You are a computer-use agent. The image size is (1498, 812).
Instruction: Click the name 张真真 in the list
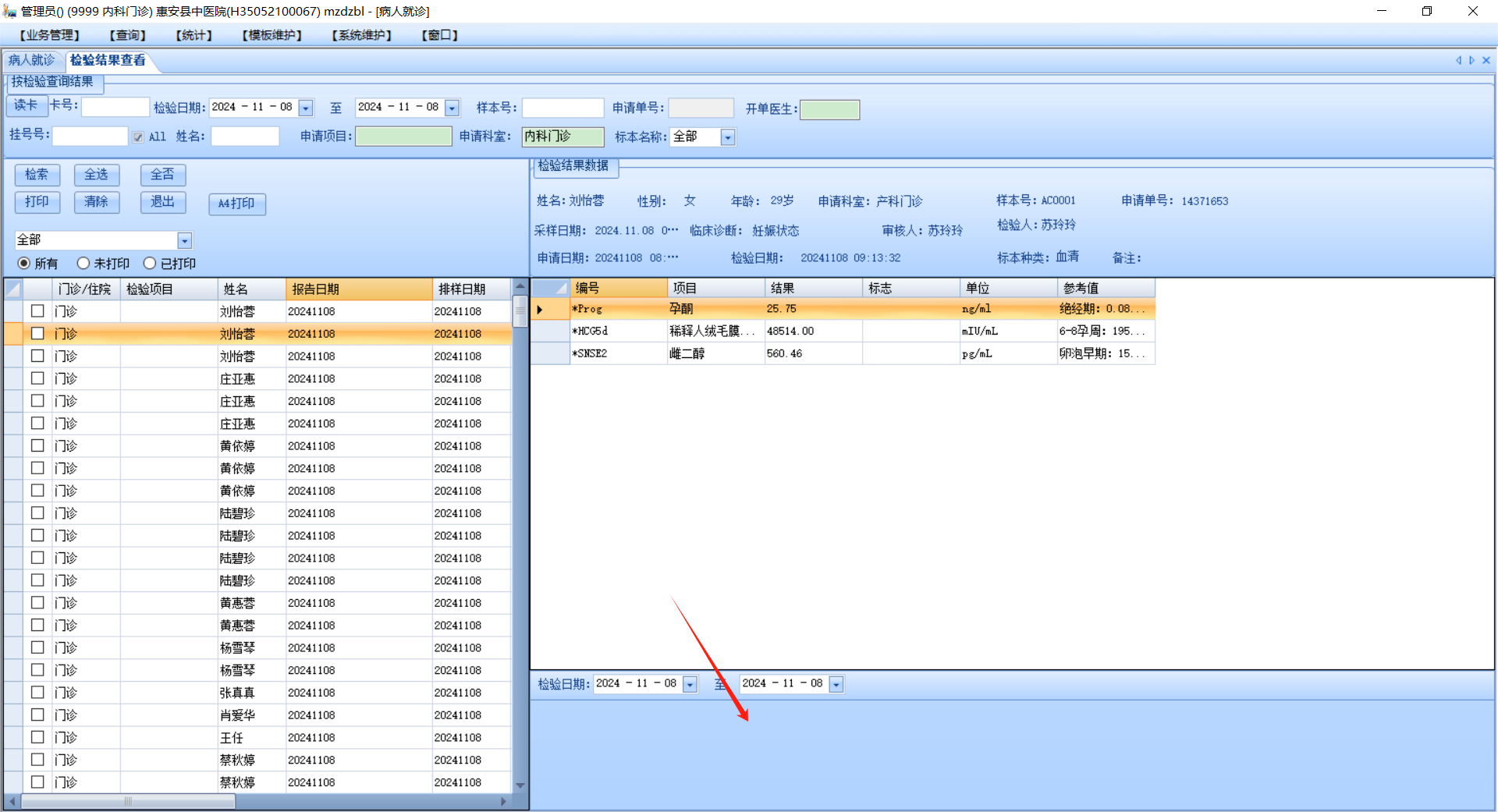click(x=237, y=693)
